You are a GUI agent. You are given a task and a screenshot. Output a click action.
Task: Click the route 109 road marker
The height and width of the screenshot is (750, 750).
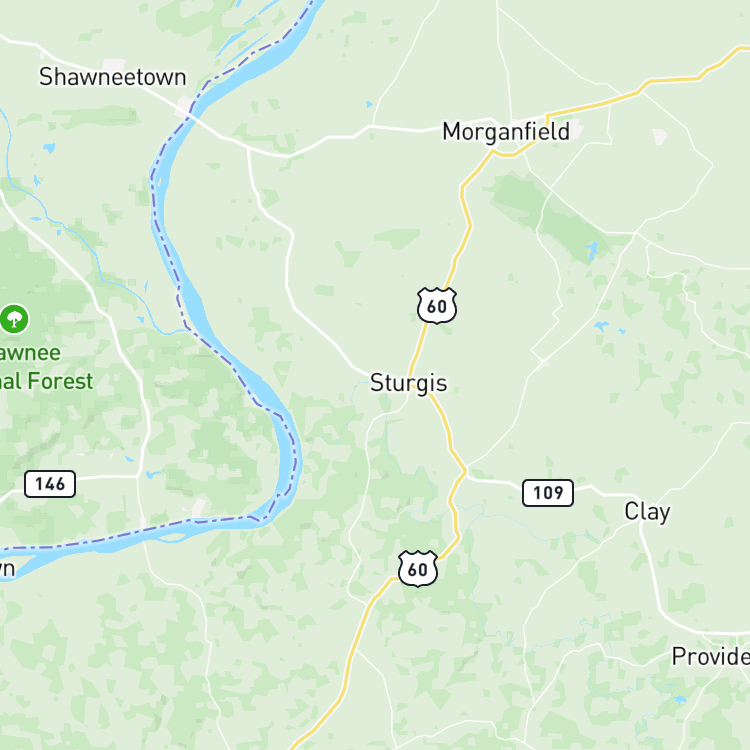[x=548, y=493]
